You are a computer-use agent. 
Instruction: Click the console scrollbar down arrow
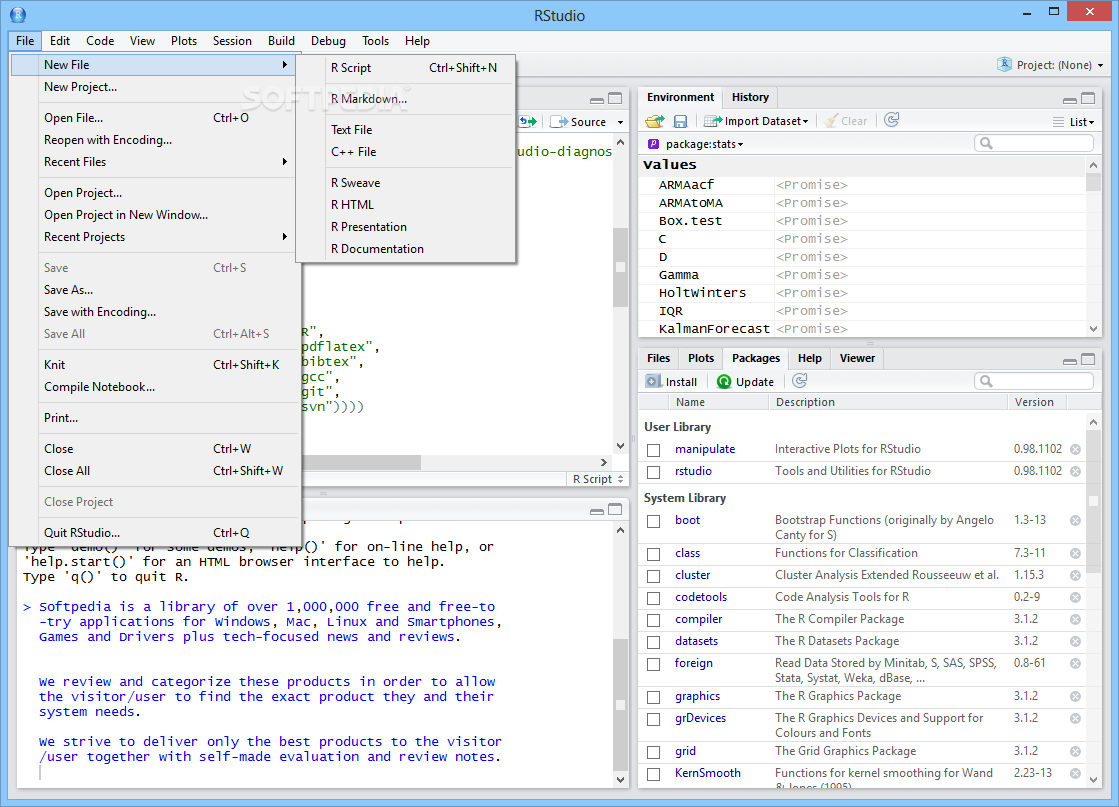click(620, 780)
